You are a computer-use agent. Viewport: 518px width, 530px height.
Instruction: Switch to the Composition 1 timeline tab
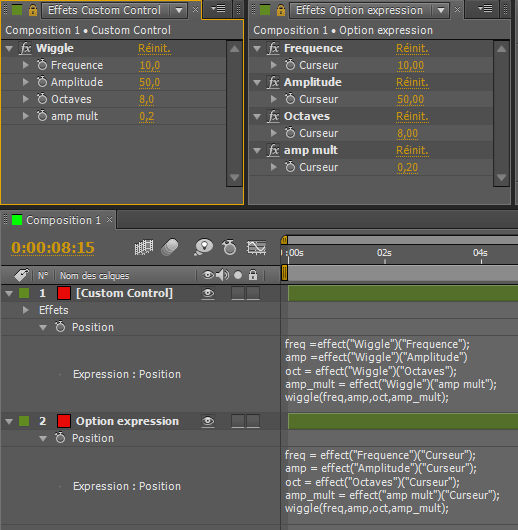click(63, 220)
